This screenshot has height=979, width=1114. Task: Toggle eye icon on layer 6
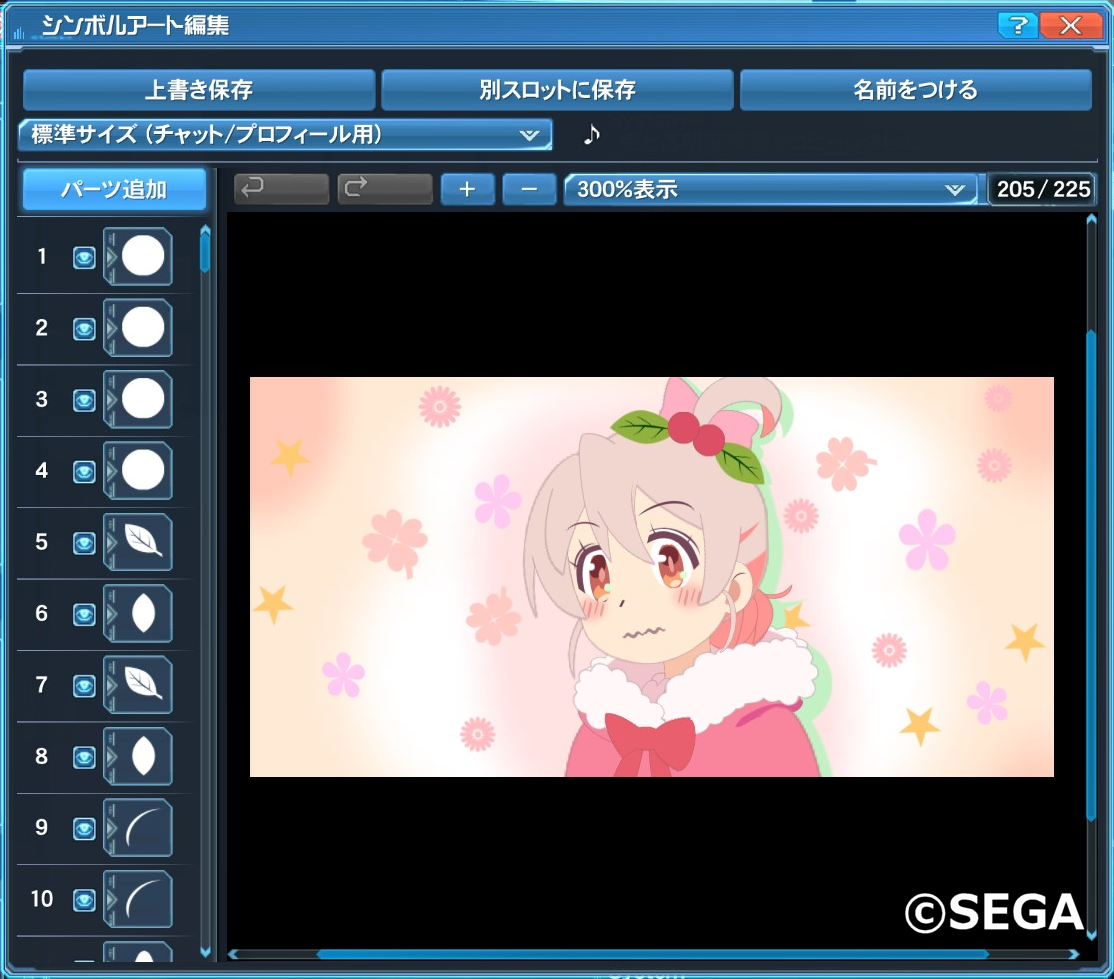tap(84, 615)
